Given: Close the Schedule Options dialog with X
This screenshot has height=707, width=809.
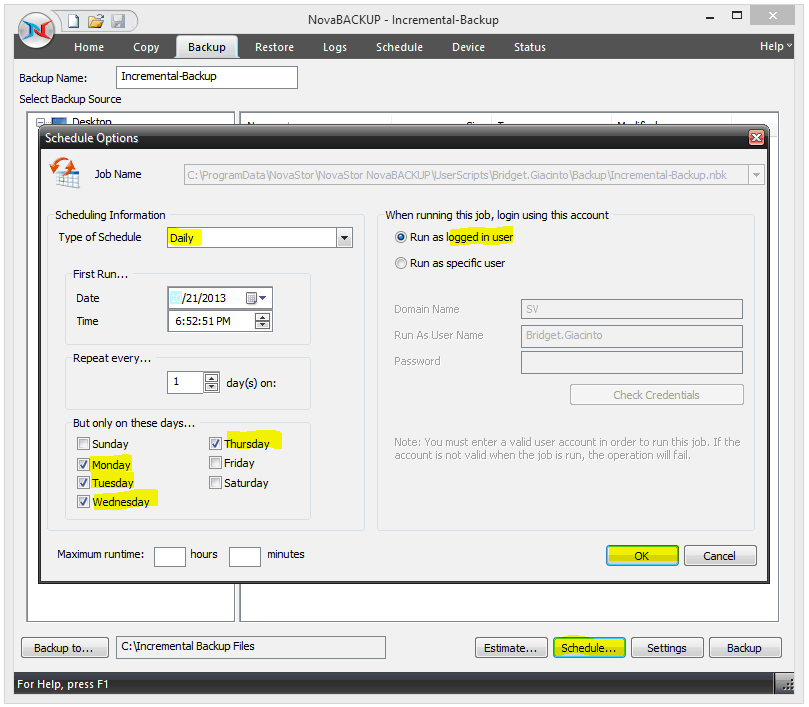Looking at the screenshot, I should pos(756,138).
